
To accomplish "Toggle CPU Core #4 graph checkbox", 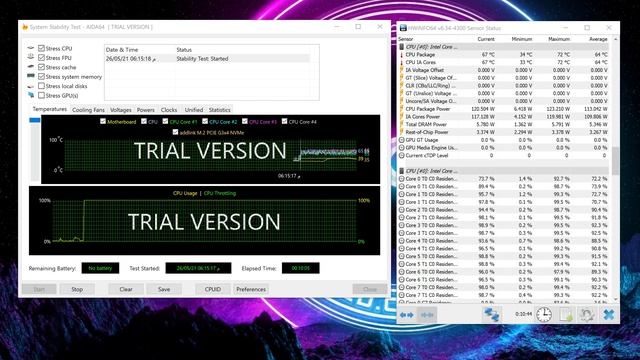I will coord(284,121).
